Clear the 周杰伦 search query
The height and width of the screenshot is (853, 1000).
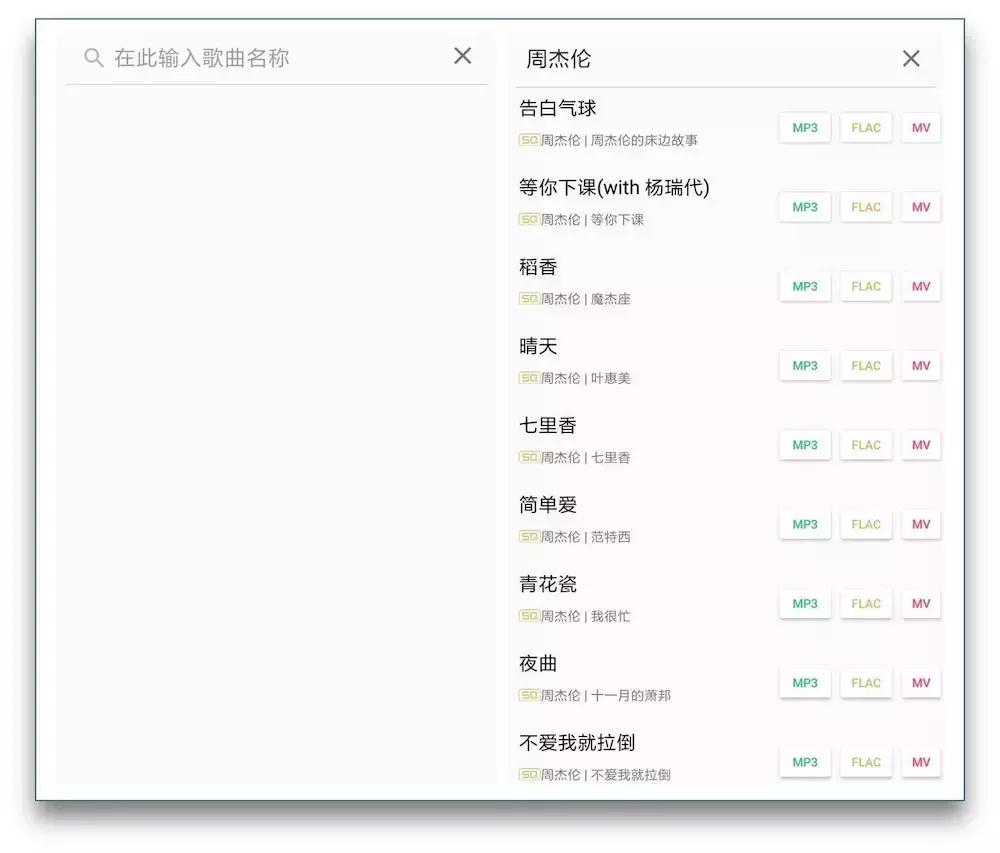[x=910, y=58]
